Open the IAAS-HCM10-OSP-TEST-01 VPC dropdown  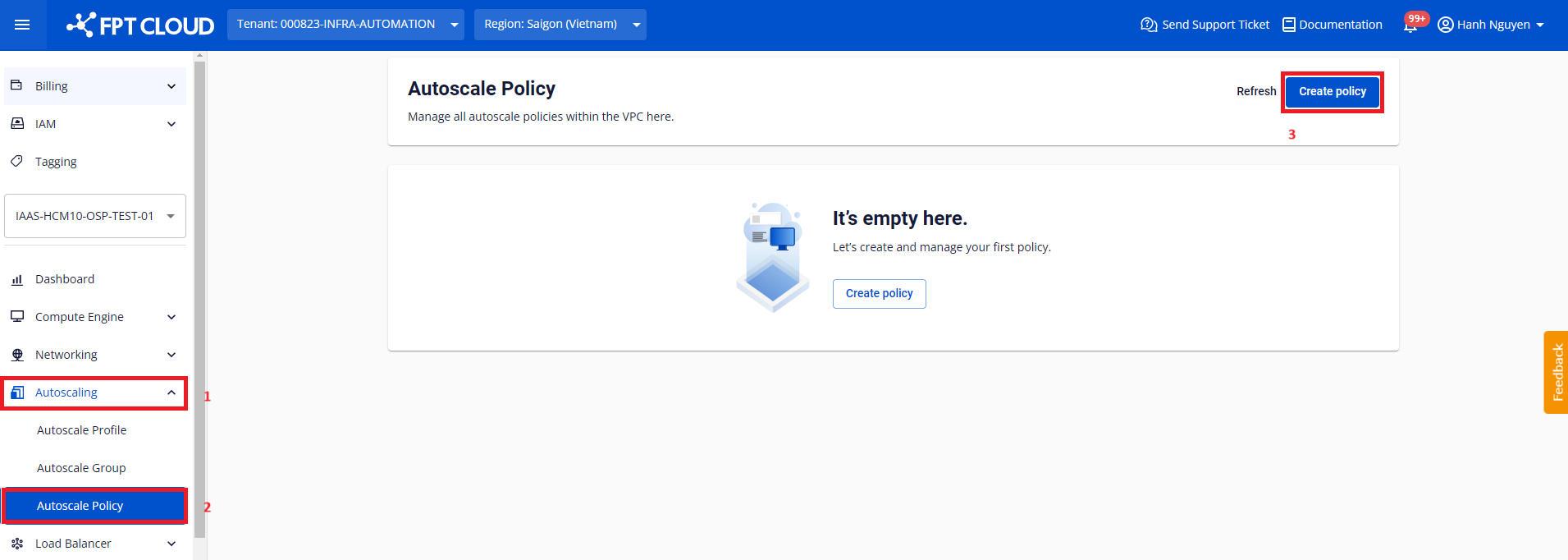95,216
